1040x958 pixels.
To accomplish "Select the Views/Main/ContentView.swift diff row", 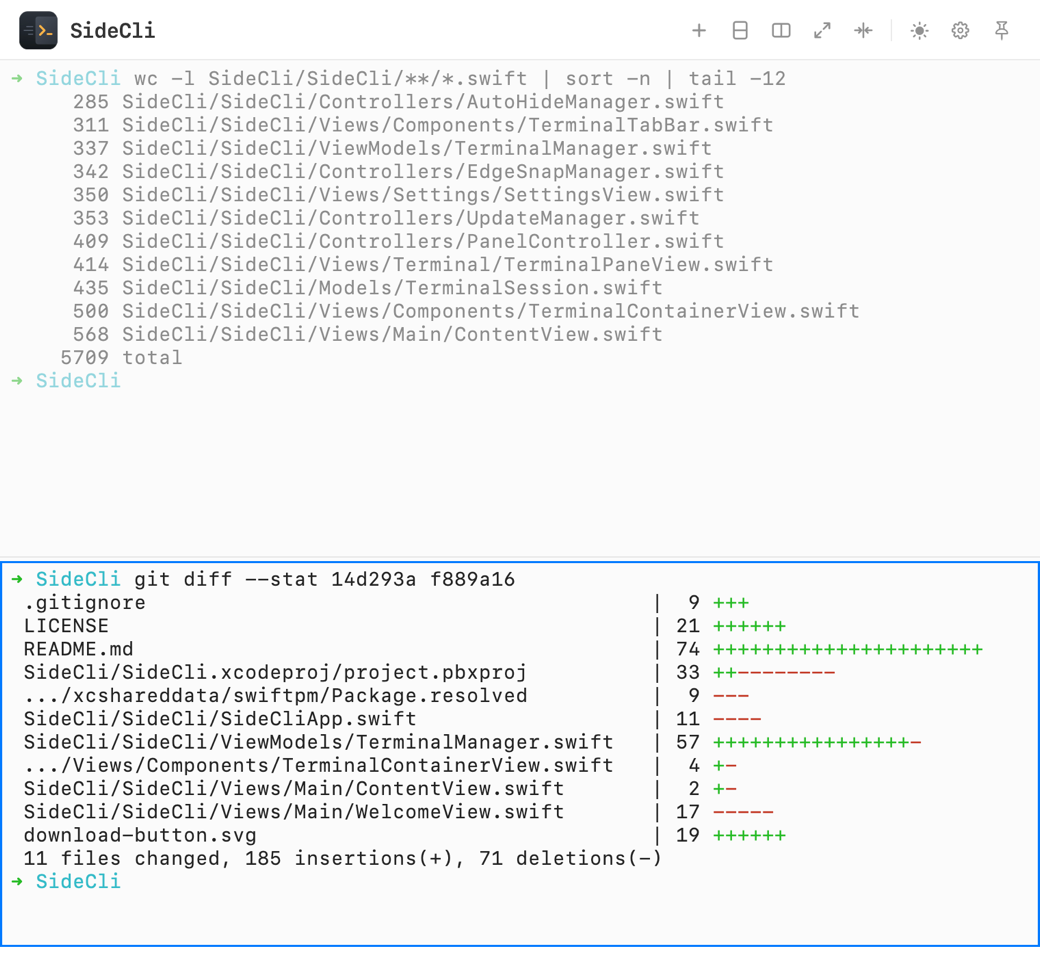I will [380, 789].
